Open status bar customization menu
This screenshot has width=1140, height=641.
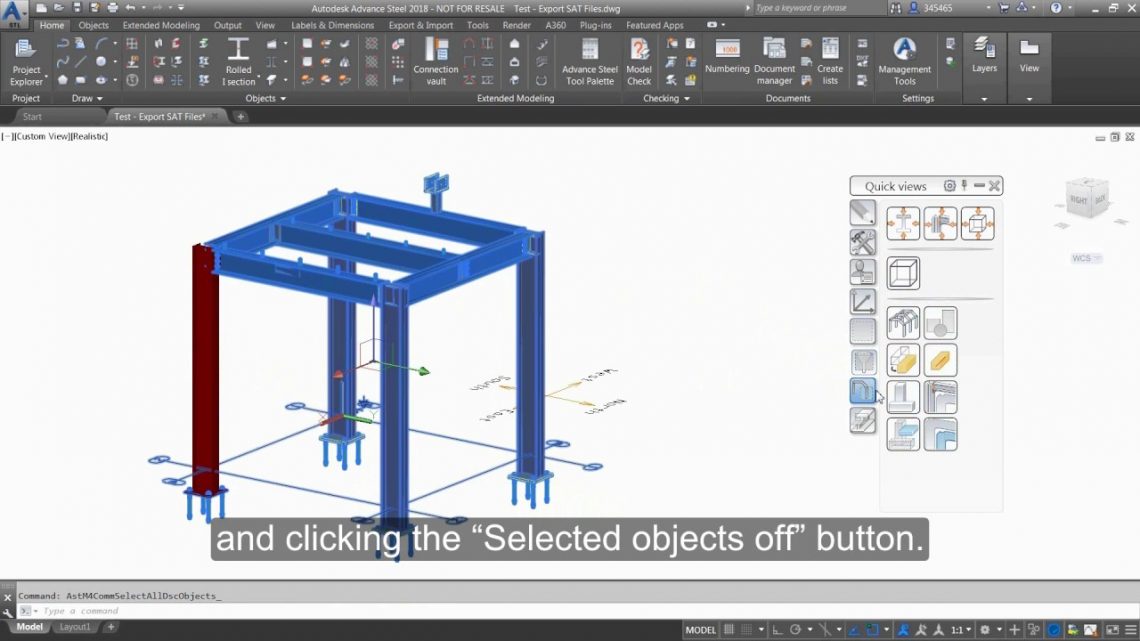click(x=1131, y=629)
